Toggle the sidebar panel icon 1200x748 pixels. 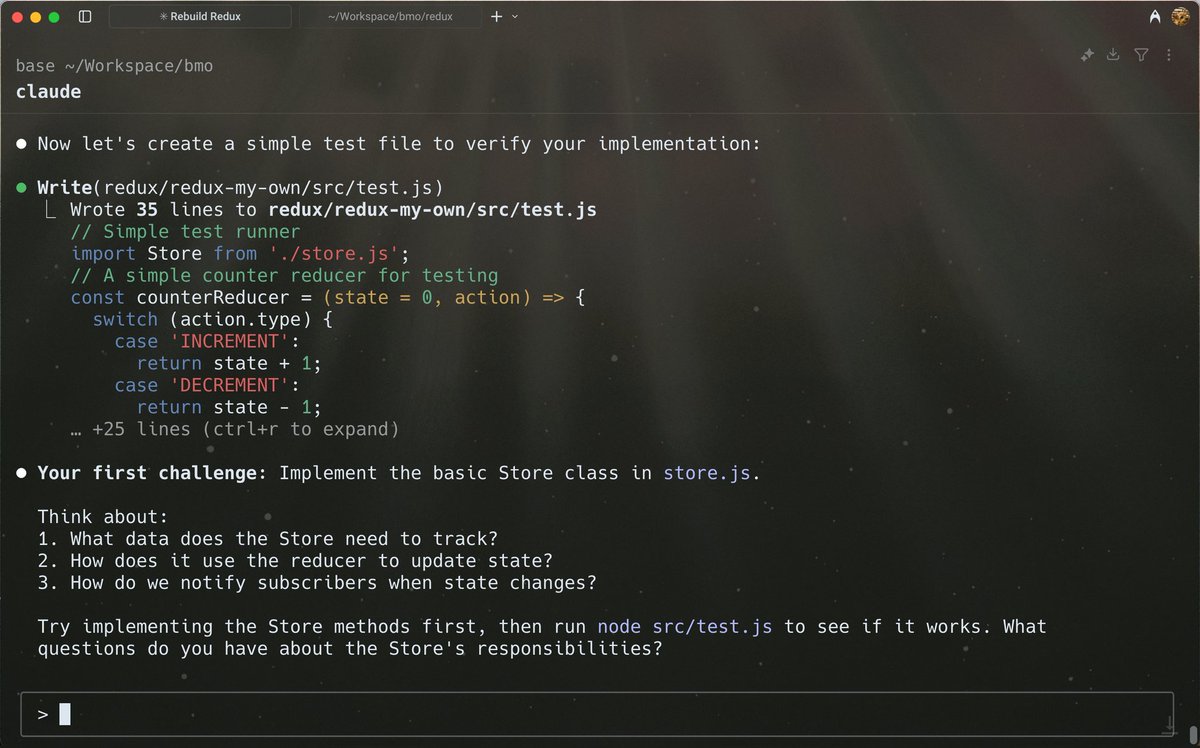pyautogui.click(x=84, y=17)
